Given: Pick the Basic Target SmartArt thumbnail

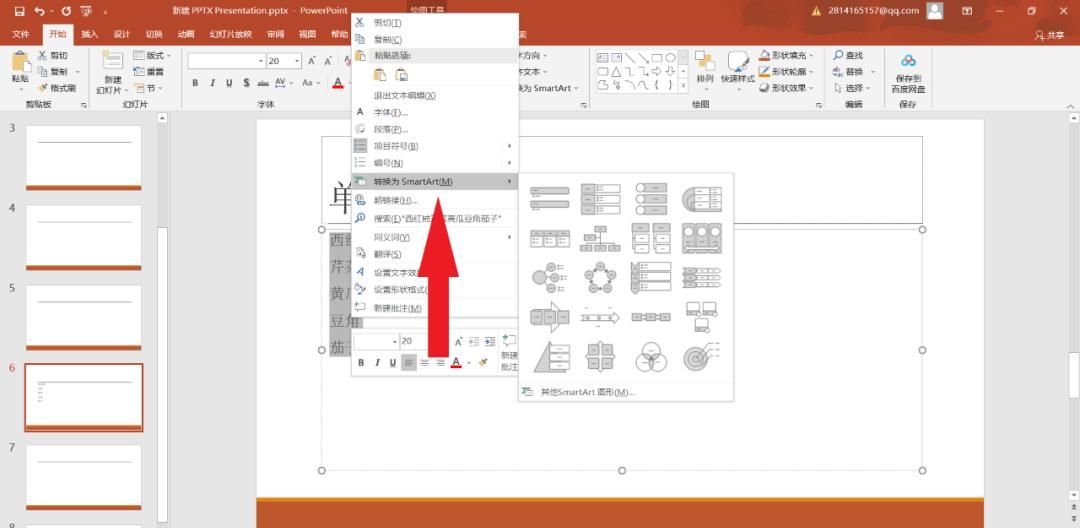Looking at the screenshot, I should 702,357.
